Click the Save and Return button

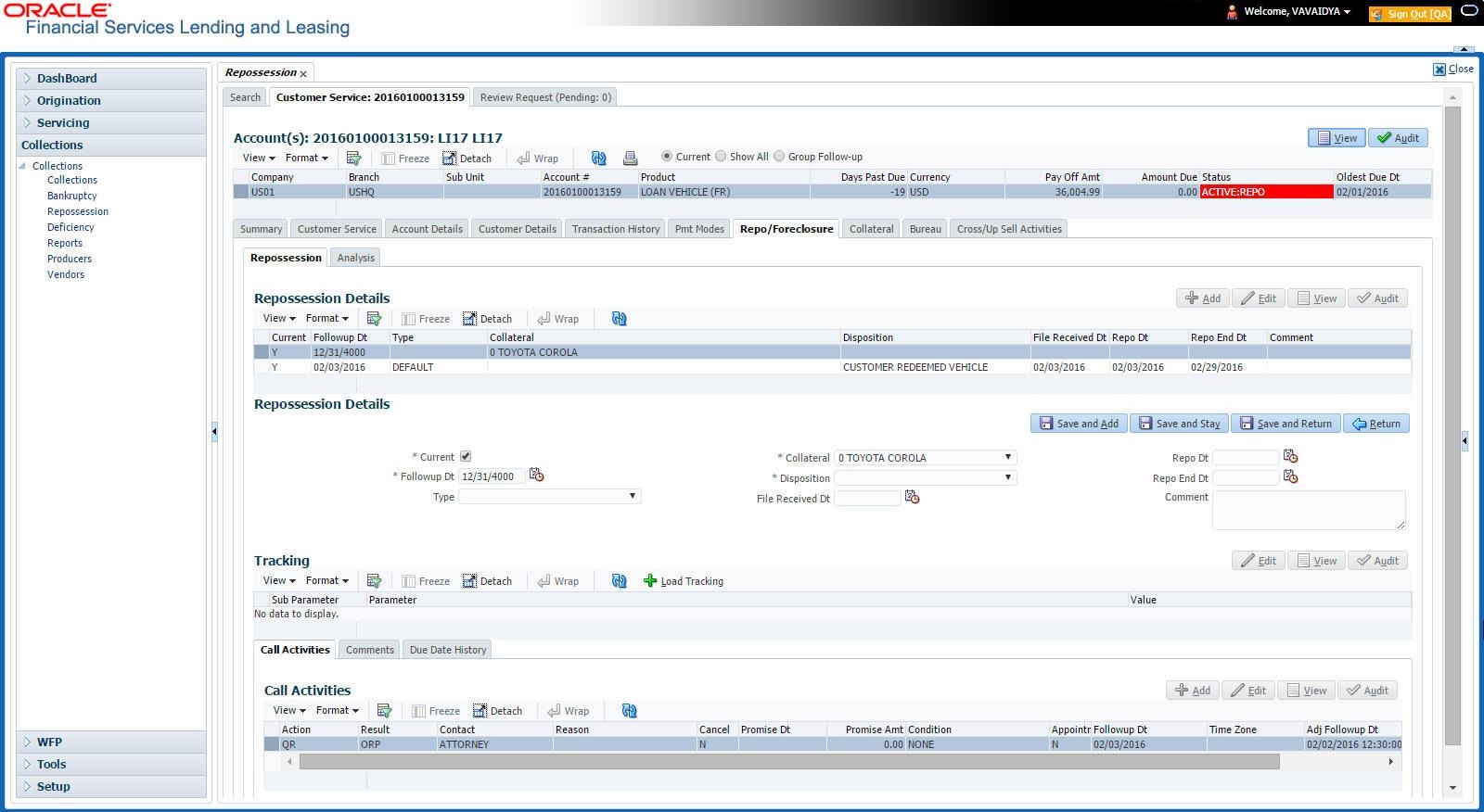click(x=1286, y=424)
